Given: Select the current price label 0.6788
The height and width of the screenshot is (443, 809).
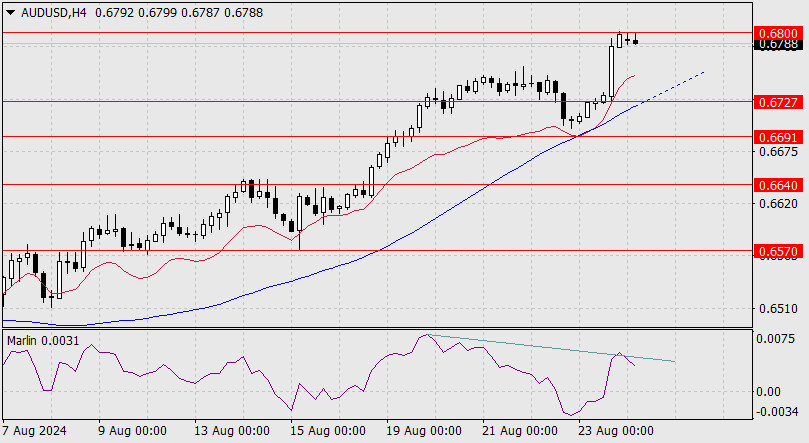Looking at the screenshot, I should [779, 44].
